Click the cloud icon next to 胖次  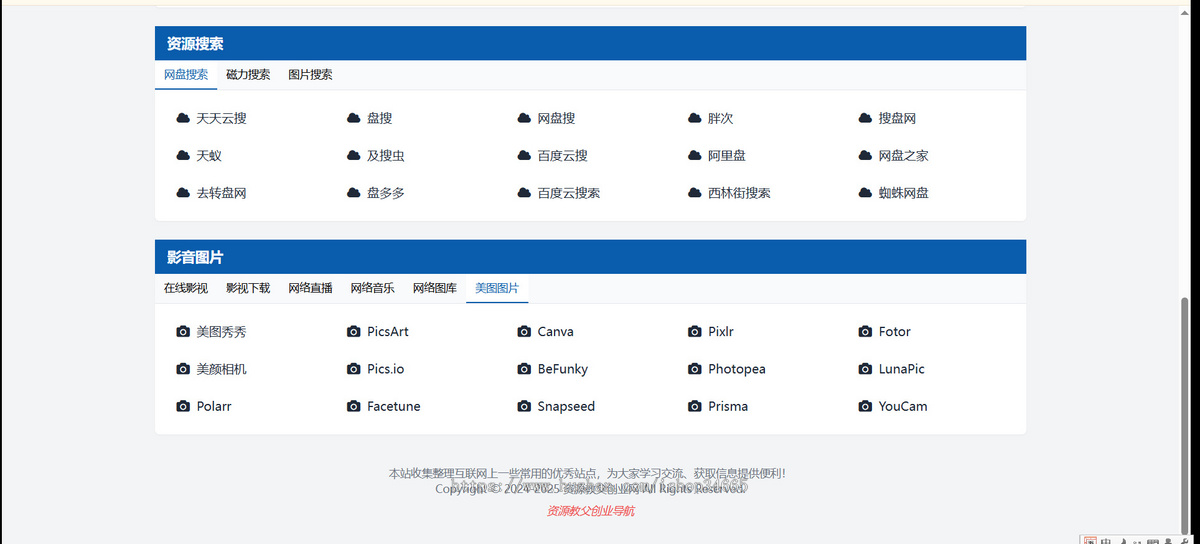pyautogui.click(x=695, y=118)
